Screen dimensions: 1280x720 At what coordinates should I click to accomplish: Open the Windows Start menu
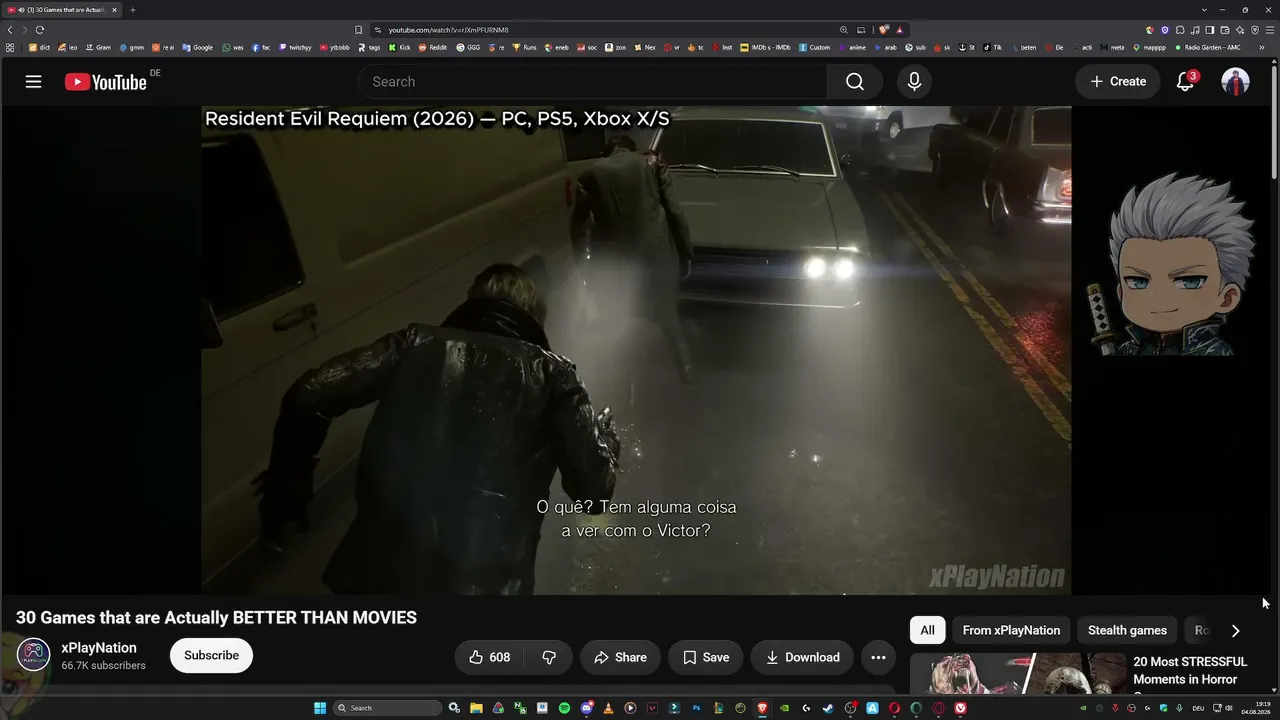pyautogui.click(x=320, y=708)
